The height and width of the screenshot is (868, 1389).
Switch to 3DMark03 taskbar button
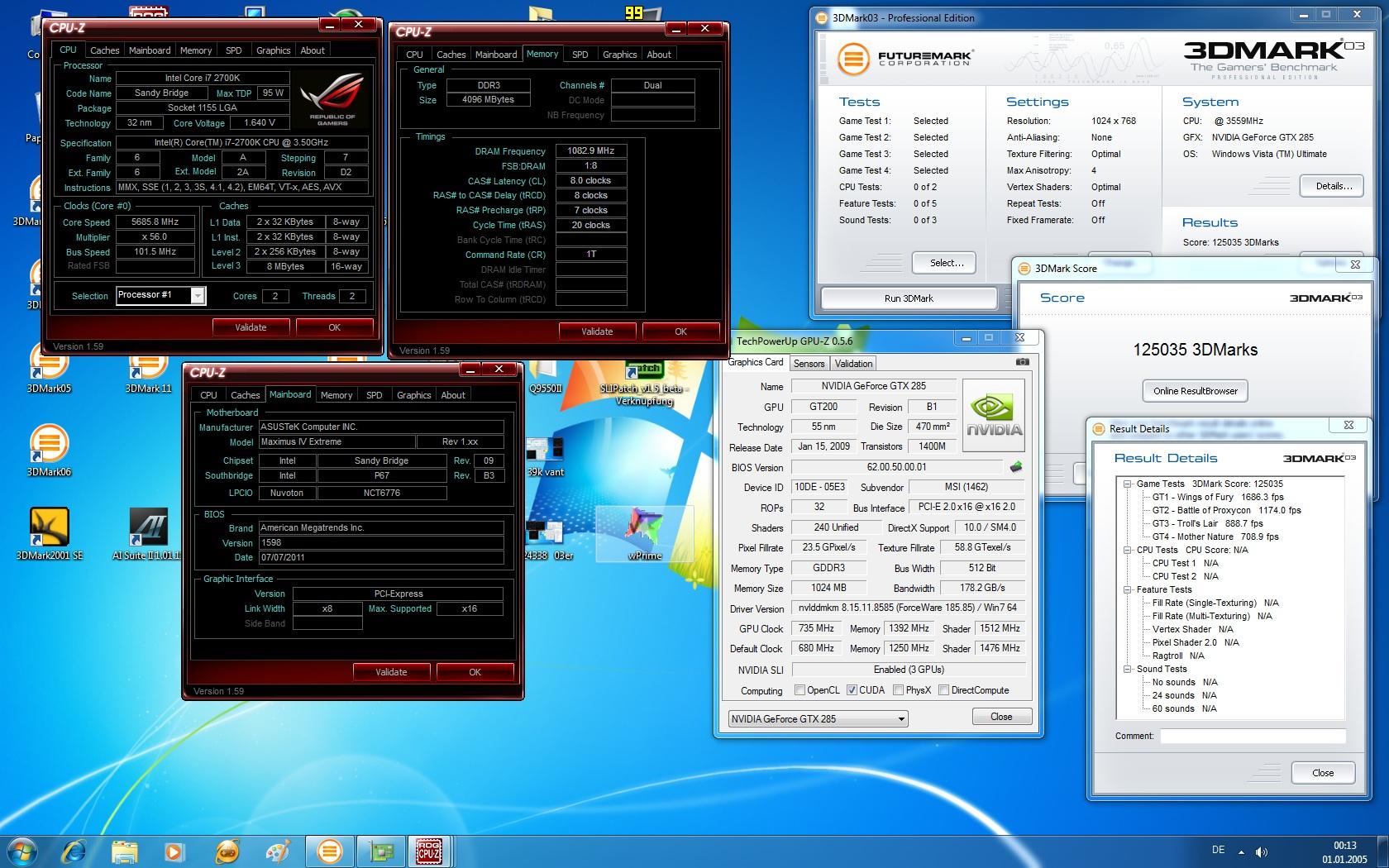(x=329, y=851)
